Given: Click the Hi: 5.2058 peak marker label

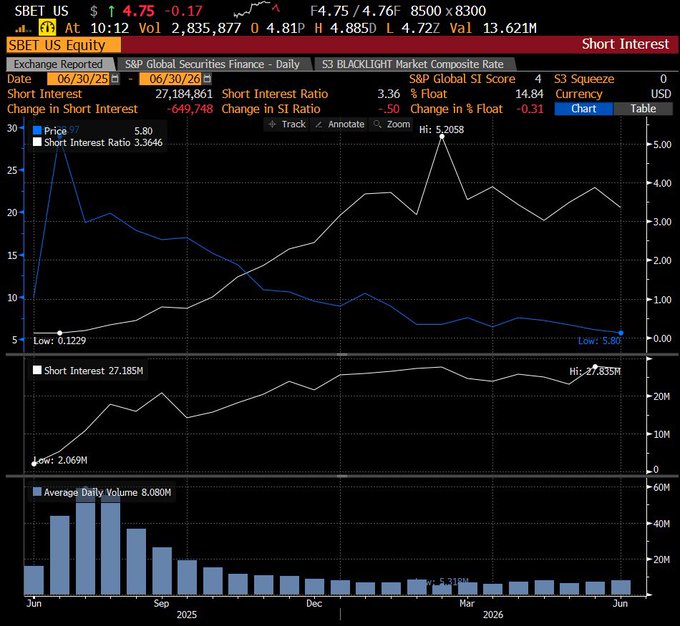Looking at the screenshot, I should coord(441,130).
